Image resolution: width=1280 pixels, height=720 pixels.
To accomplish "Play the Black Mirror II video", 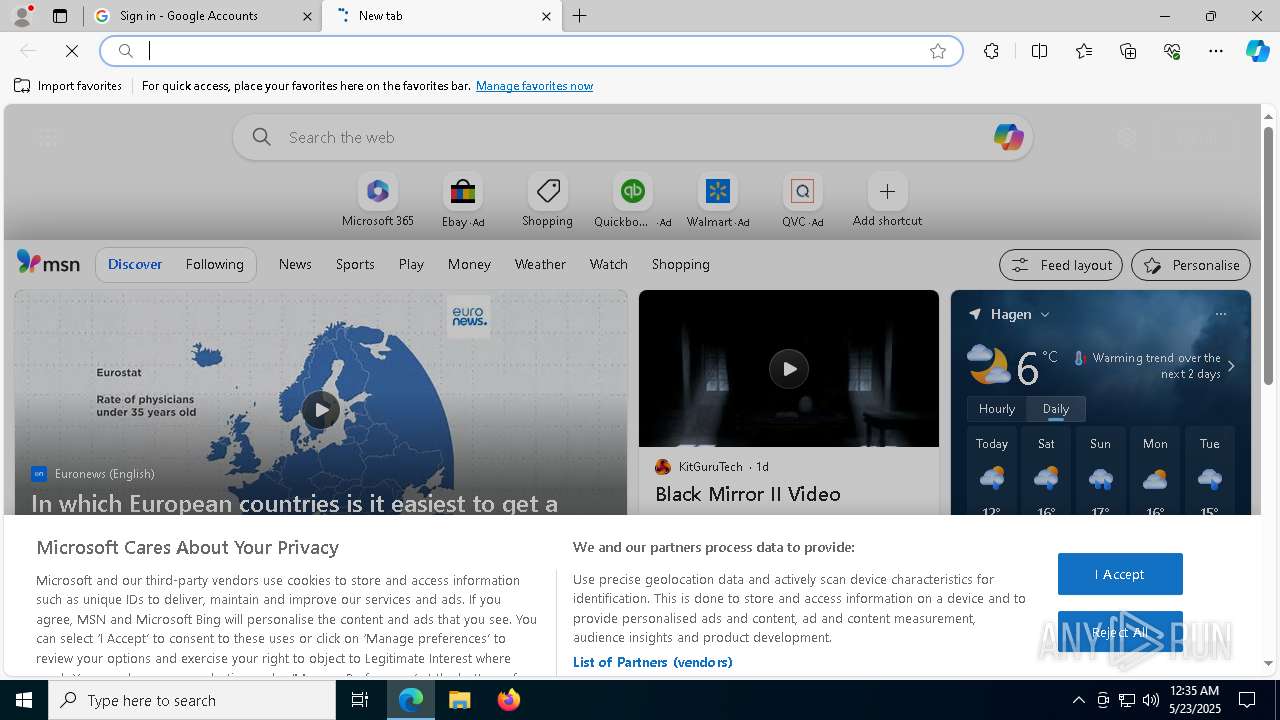I will pyautogui.click(x=789, y=369).
